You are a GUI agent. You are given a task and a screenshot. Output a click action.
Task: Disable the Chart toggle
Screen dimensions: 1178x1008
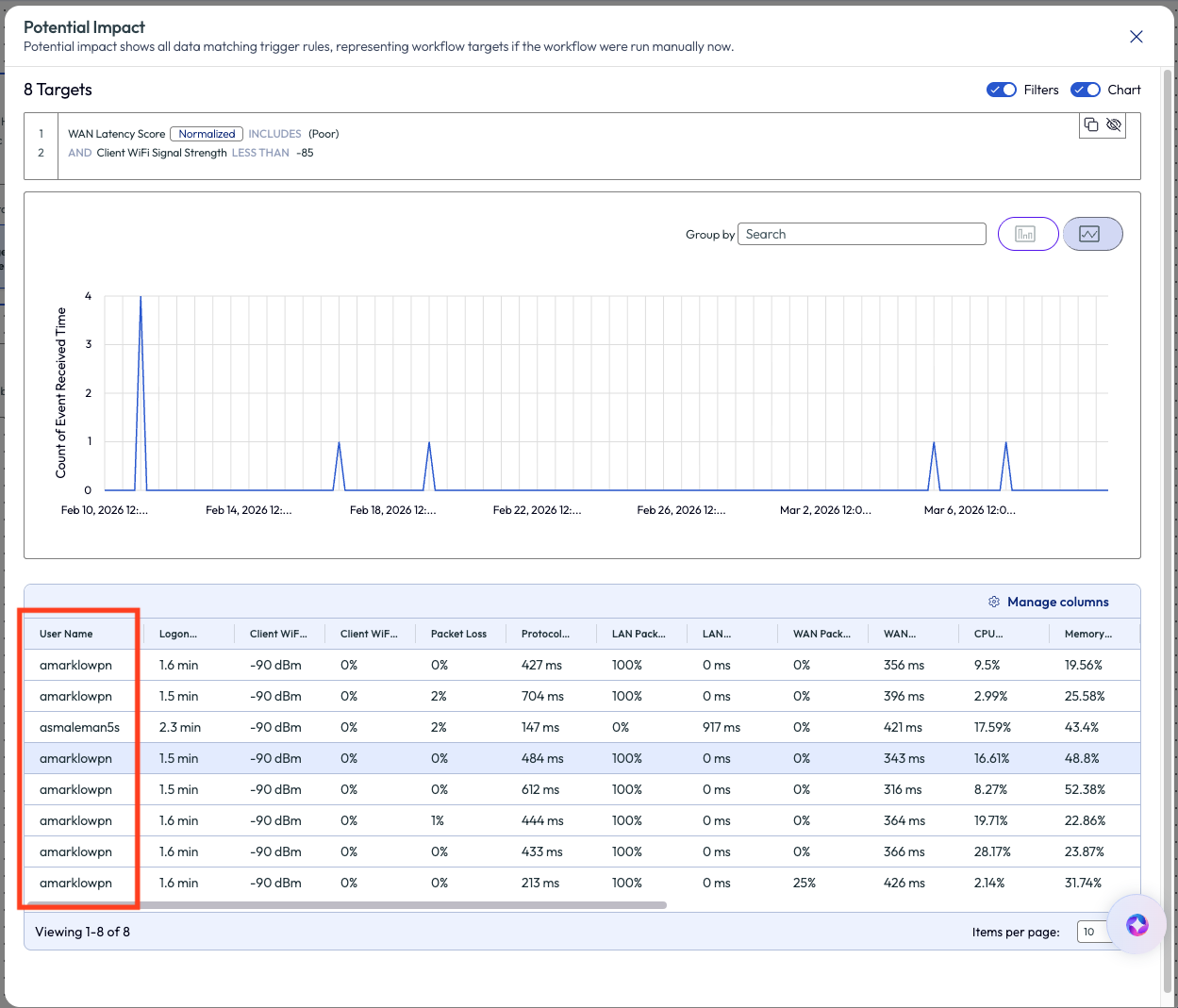click(1085, 90)
